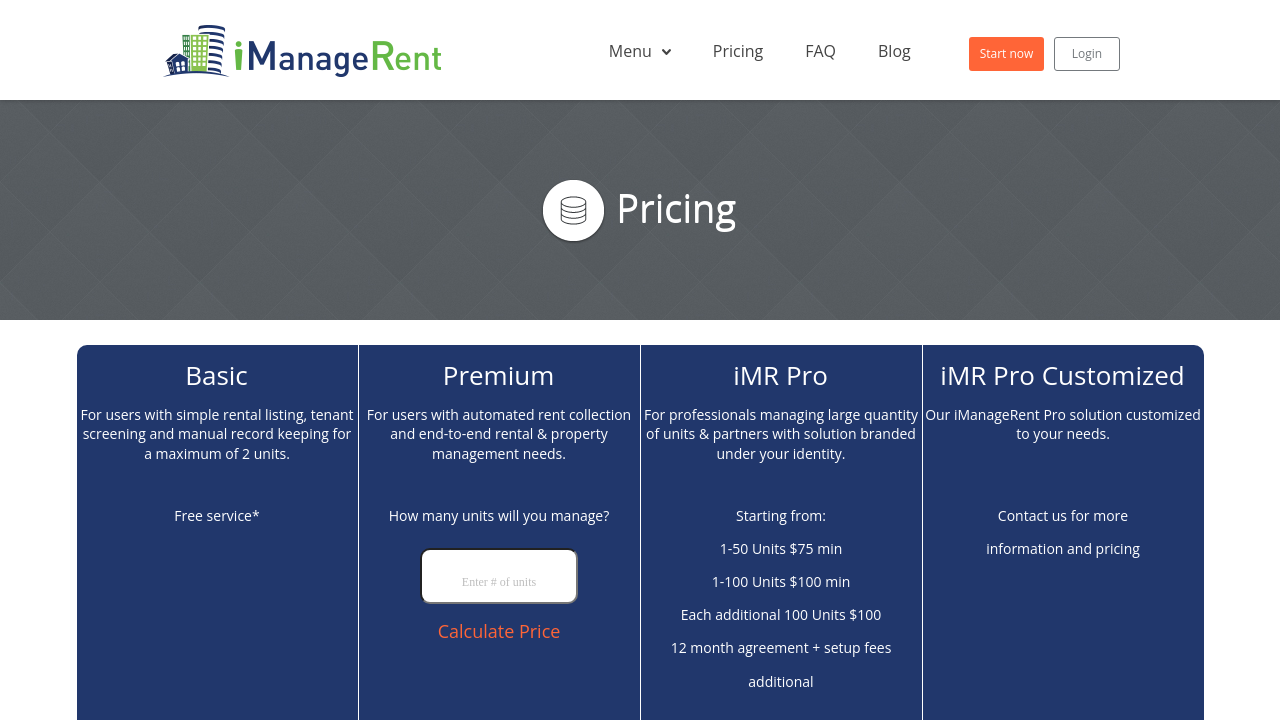Click the "1-100 Units $100 min" line
1280x720 pixels.
(x=781, y=582)
